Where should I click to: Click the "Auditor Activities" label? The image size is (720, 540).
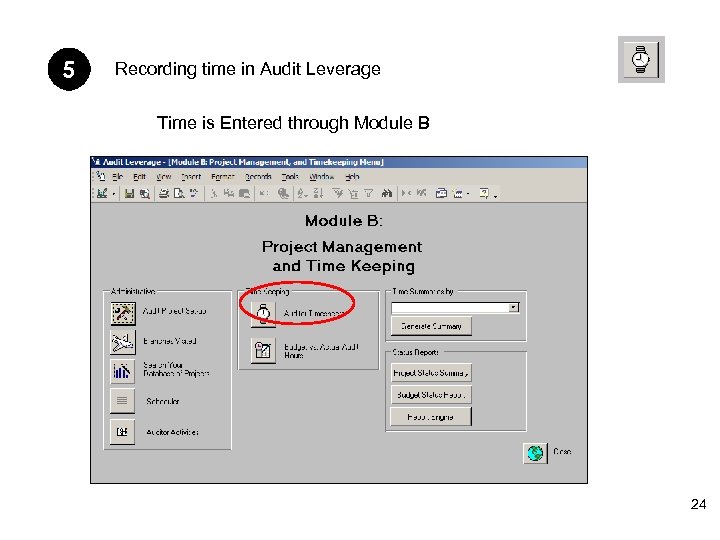pyautogui.click(x=172, y=432)
